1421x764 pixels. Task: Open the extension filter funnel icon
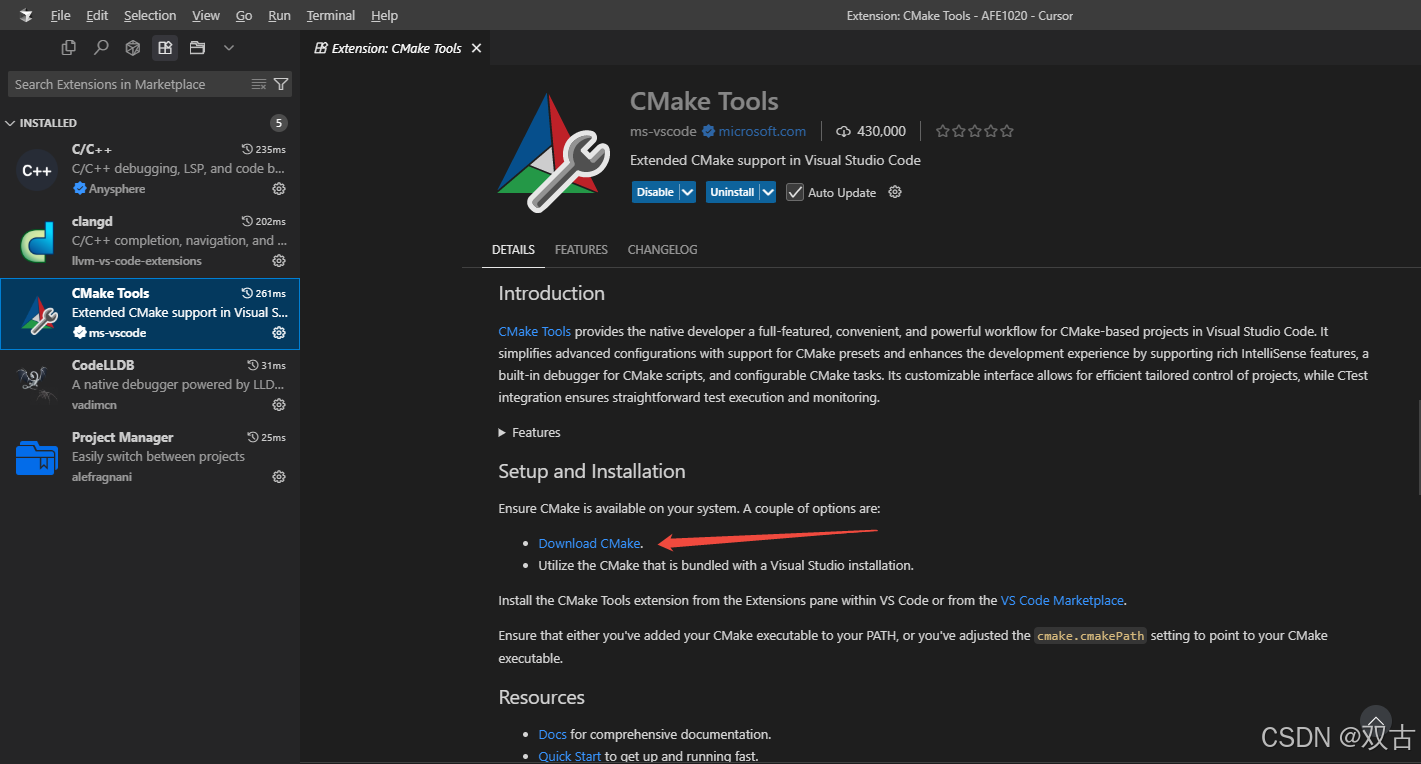click(281, 84)
